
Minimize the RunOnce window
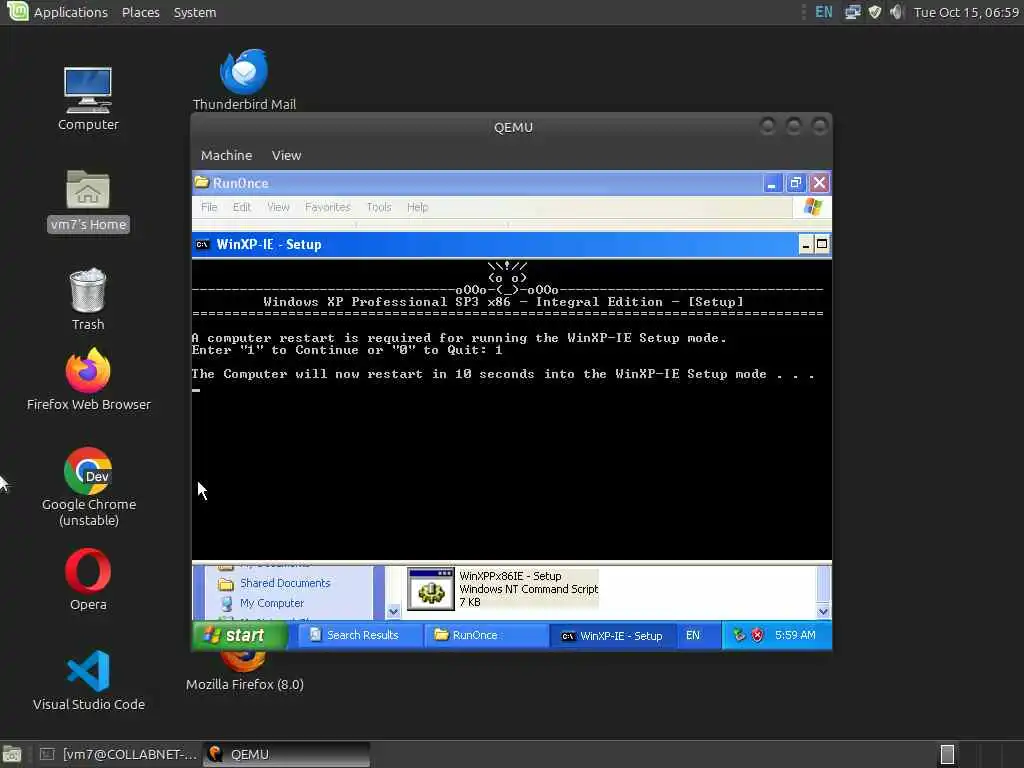point(771,183)
